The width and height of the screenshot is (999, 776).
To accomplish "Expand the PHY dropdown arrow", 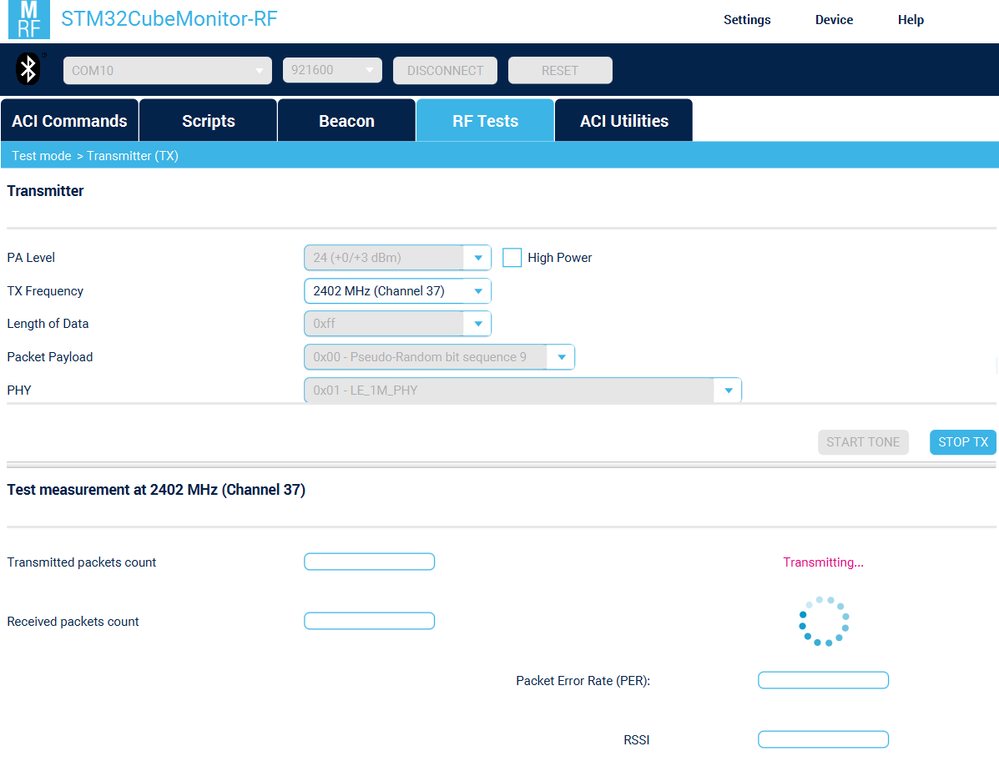I will tap(728, 391).
